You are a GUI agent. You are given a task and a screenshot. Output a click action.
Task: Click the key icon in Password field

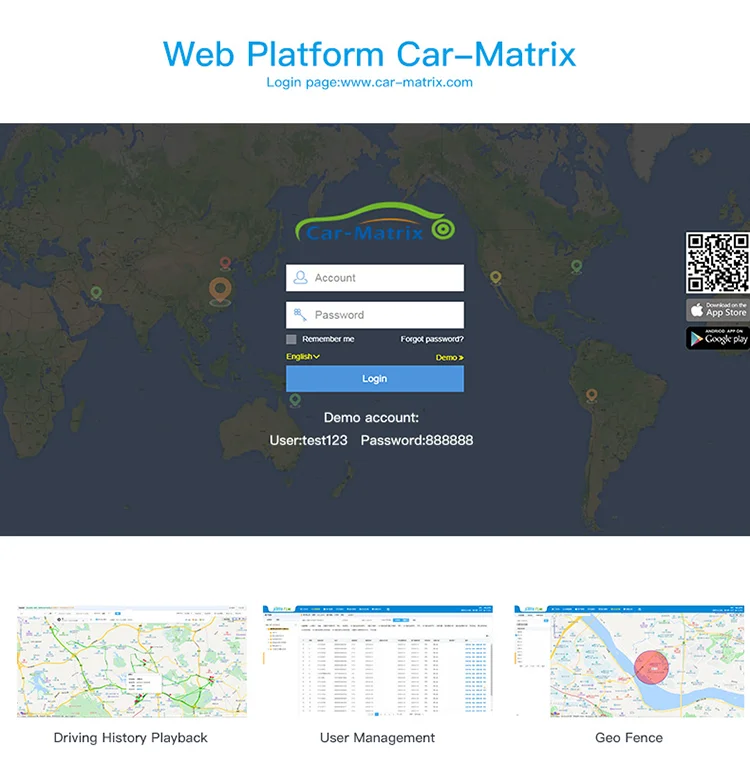click(x=300, y=315)
